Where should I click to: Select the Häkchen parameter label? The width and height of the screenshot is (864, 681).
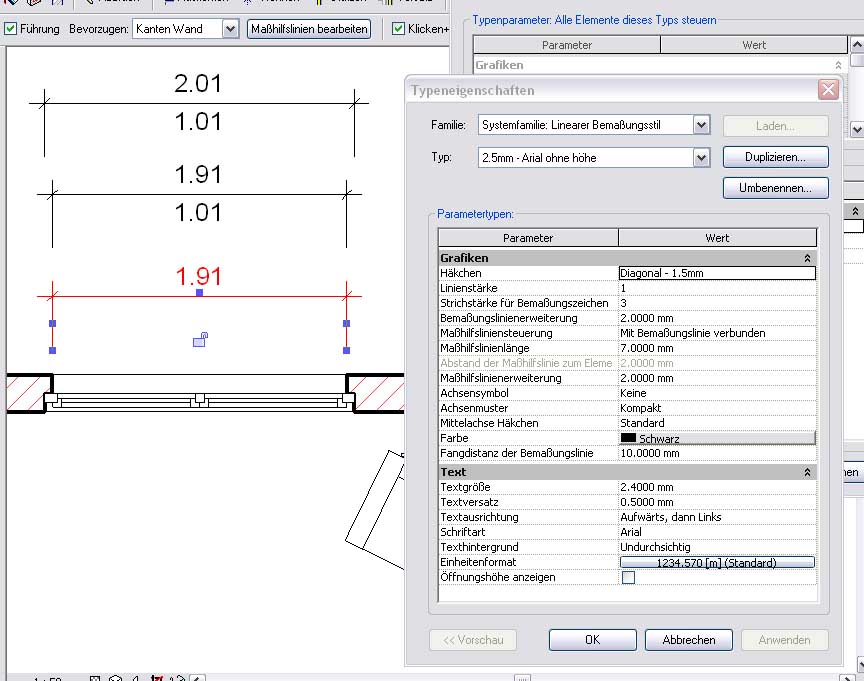[461, 273]
